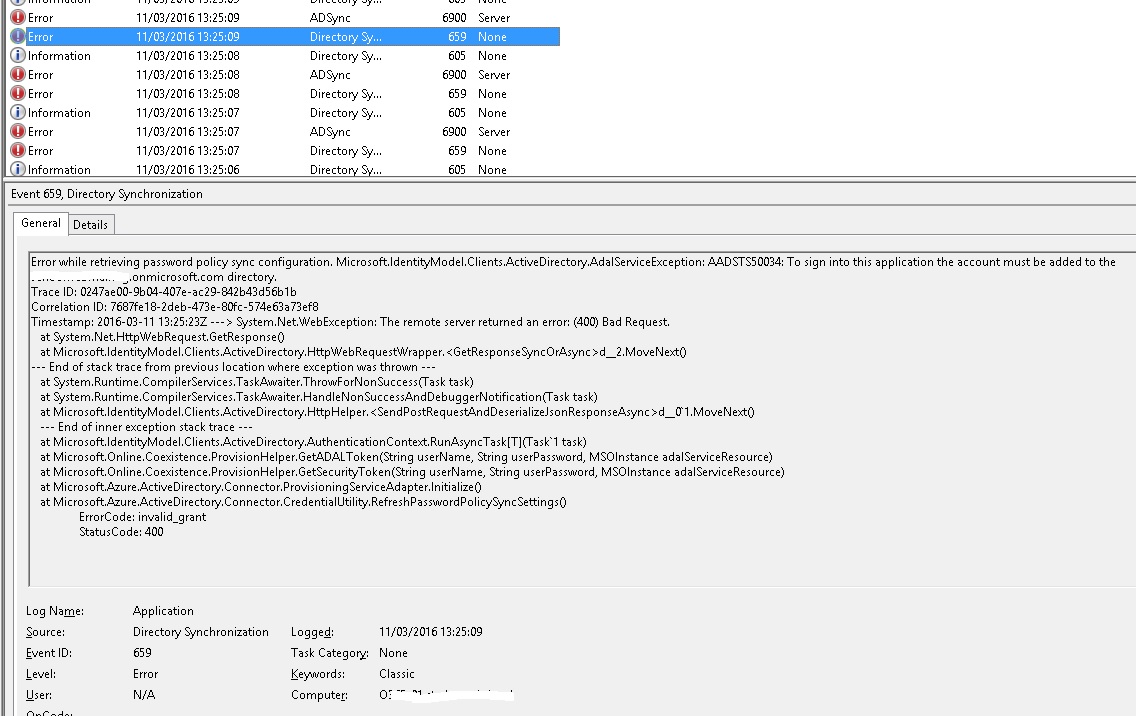Switch to the General tab
This screenshot has width=1136, height=716.
pyautogui.click(x=39, y=223)
